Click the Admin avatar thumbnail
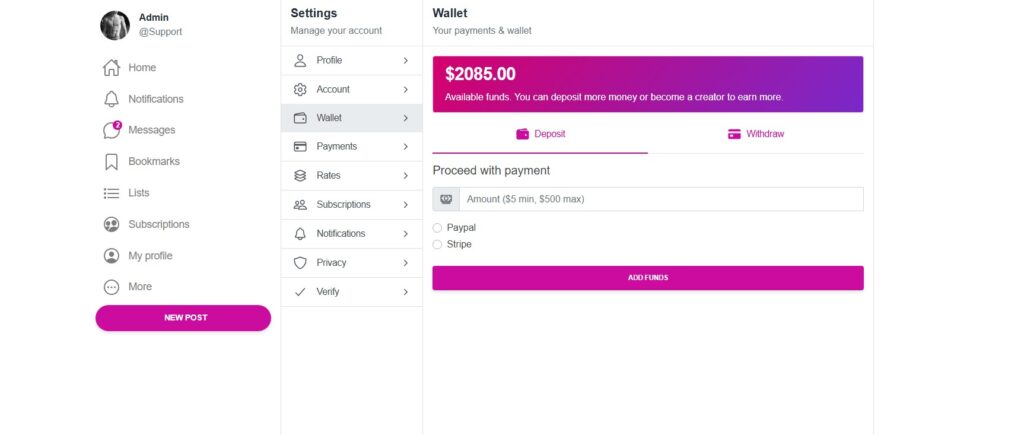This screenshot has height=435, width=1024. click(115, 25)
